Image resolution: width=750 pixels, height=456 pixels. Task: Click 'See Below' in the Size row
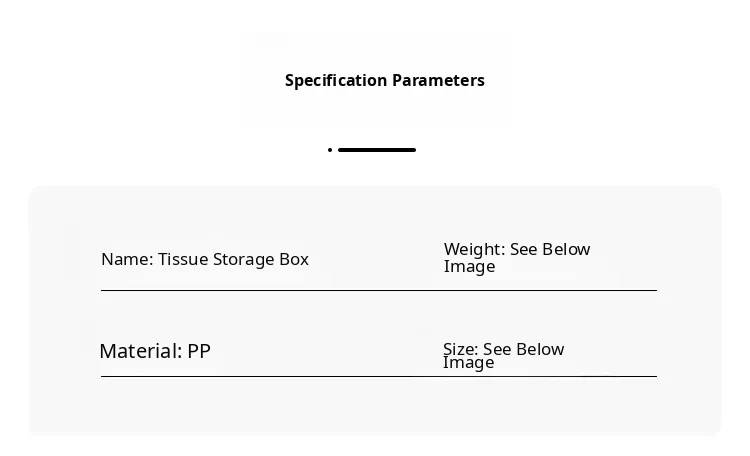524,349
